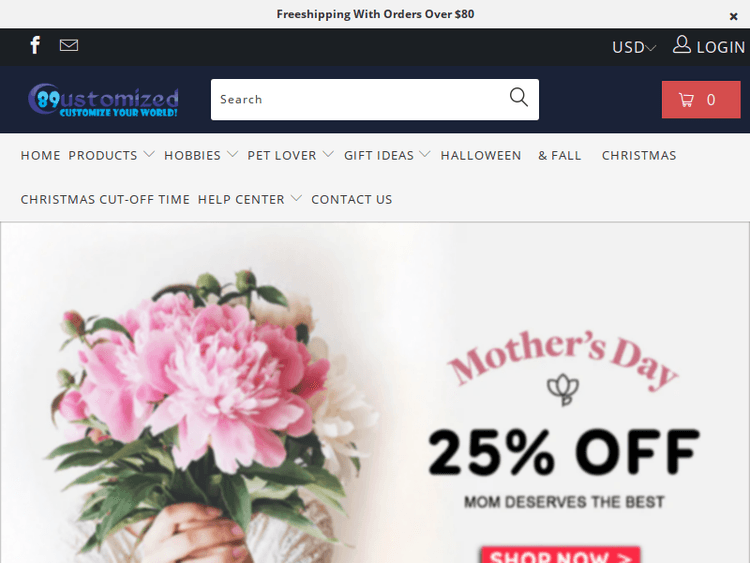This screenshot has height=563, width=750.
Task: Expand the Hobbies menu
Action: (201, 155)
